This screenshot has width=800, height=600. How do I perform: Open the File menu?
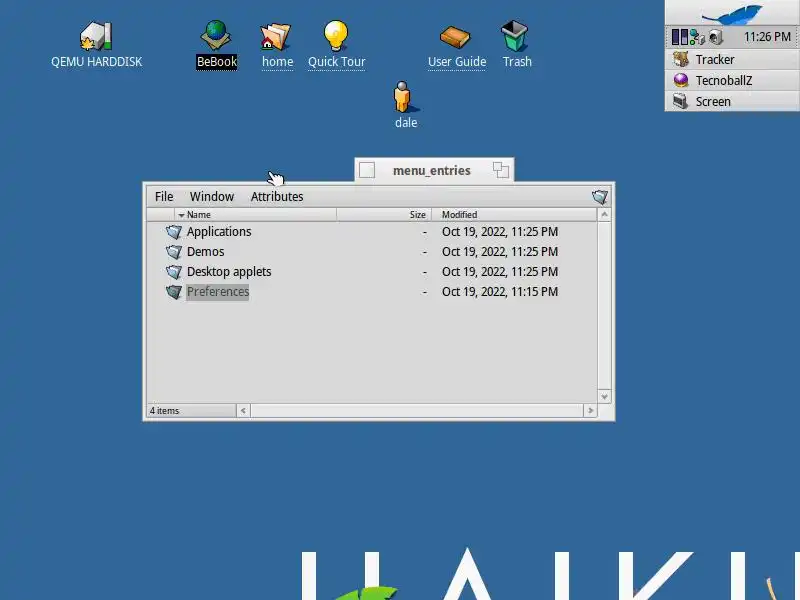click(164, 196)
